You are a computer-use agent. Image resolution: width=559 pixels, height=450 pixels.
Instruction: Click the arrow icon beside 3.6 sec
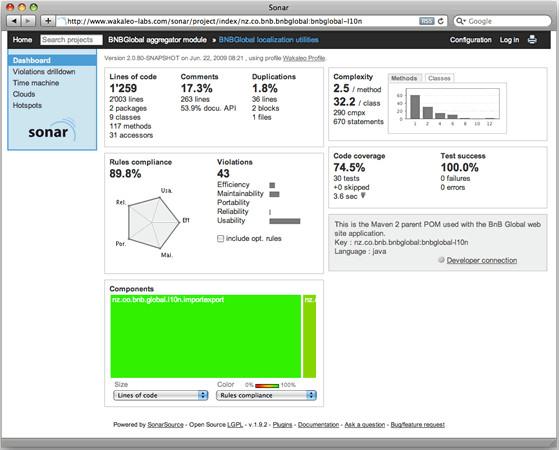[363, 195]
